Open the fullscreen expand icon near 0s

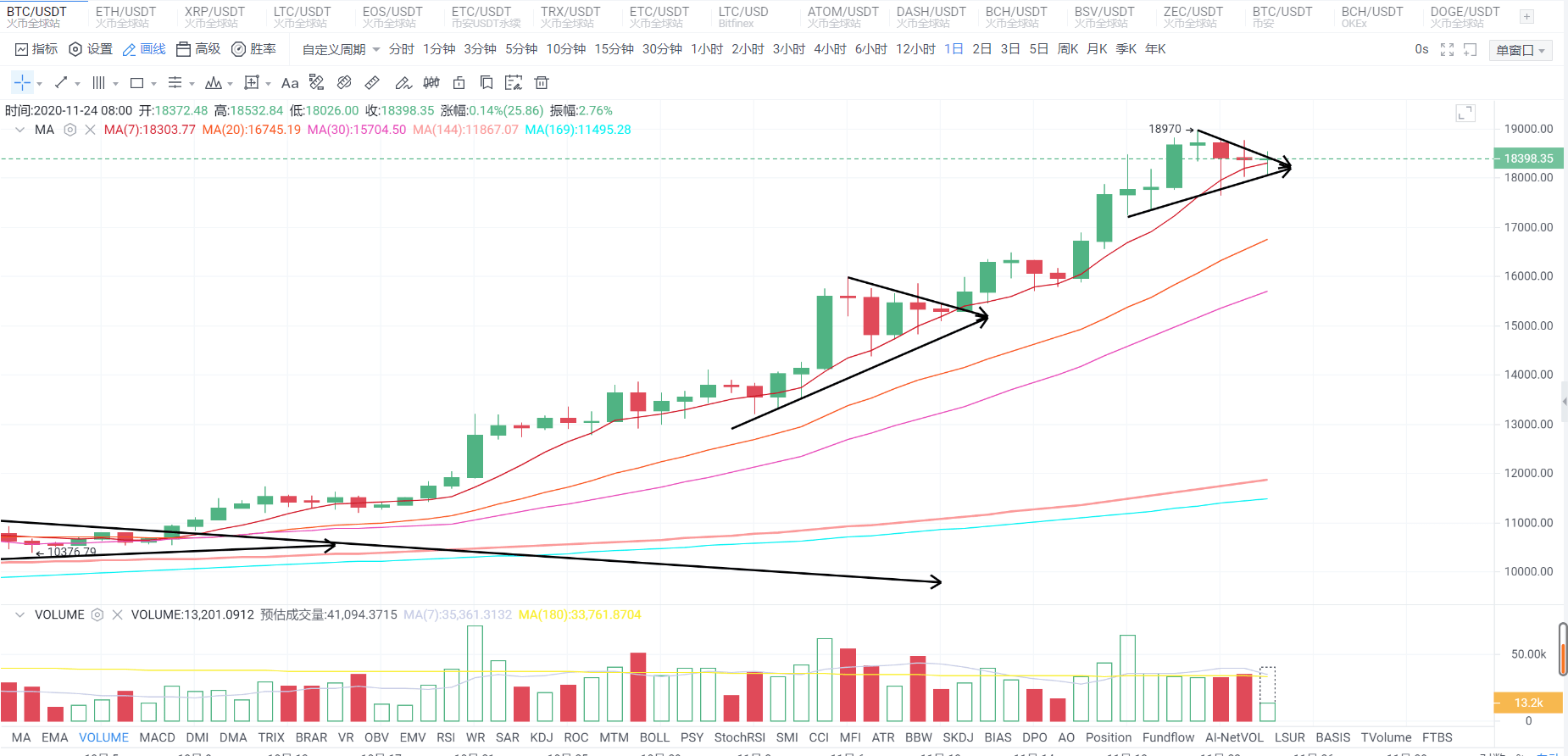click(x=1447, y=50)
